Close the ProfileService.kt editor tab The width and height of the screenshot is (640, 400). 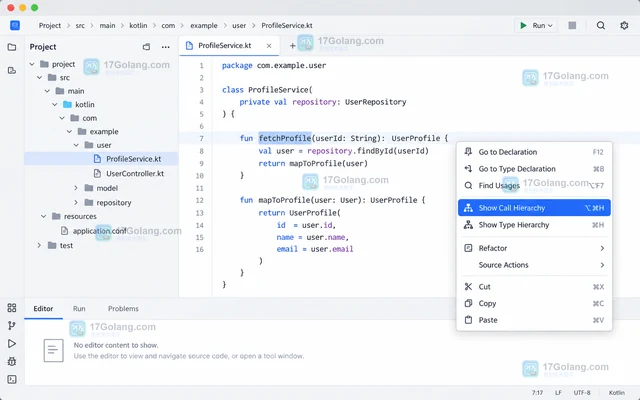pyautogui.click(x=269, y=46)
